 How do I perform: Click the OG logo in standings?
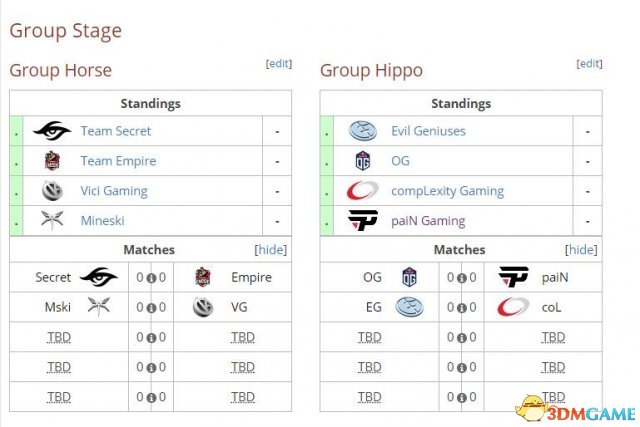tap(362, 160)
